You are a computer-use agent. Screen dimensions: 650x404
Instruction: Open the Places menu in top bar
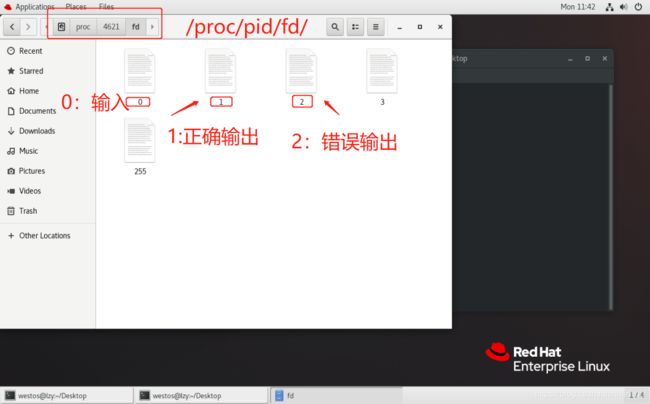pyautogui.click(x=76, y=7)
